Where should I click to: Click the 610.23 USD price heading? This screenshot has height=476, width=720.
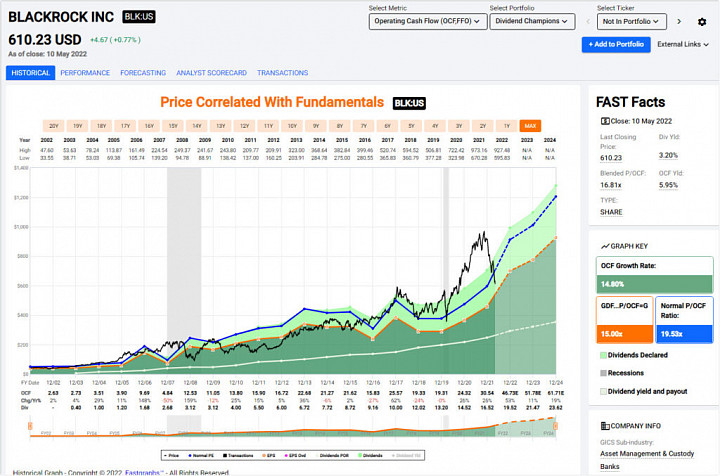pos(45,40)
